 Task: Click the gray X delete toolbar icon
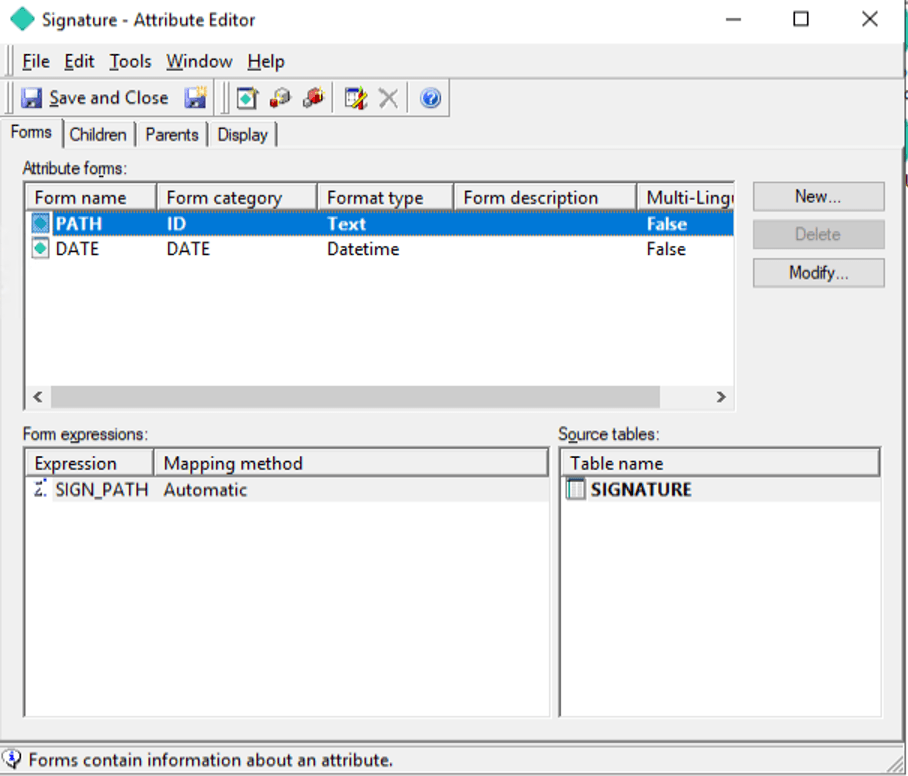388,98
